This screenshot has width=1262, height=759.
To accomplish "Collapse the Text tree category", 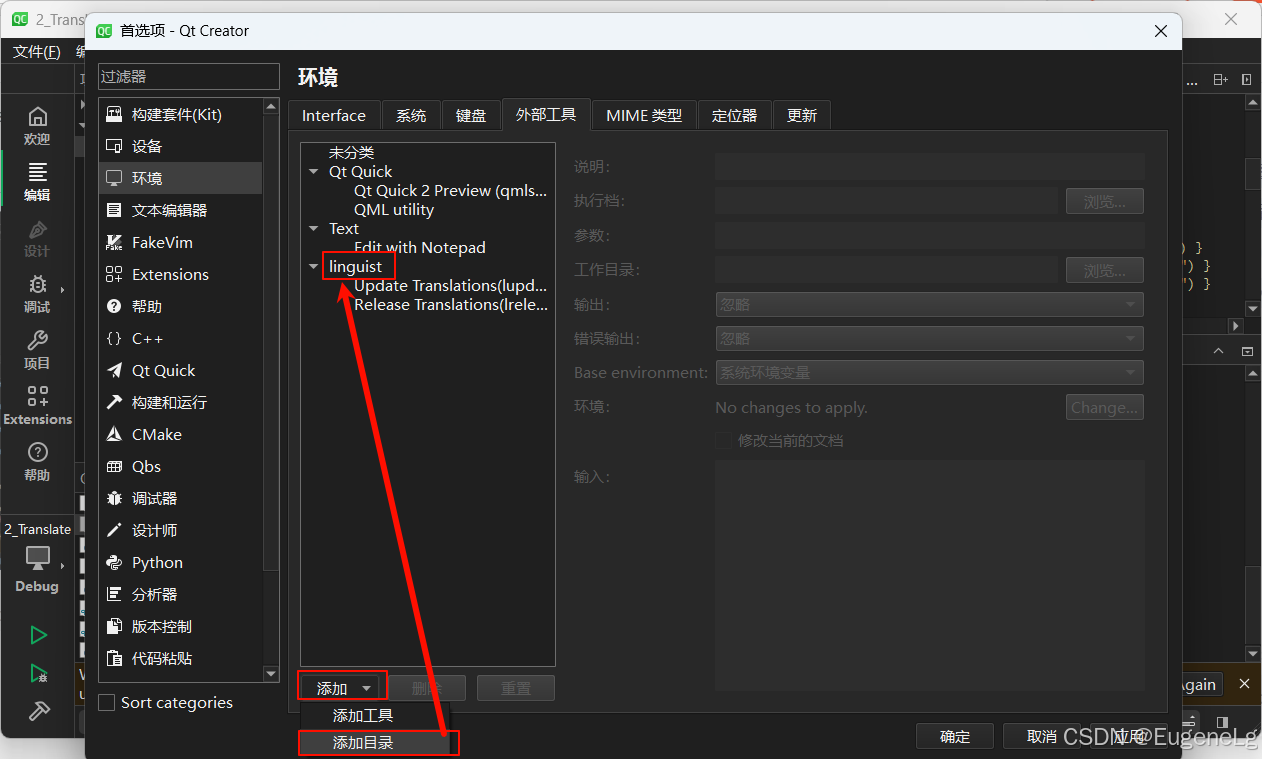I will pos(314,229).
